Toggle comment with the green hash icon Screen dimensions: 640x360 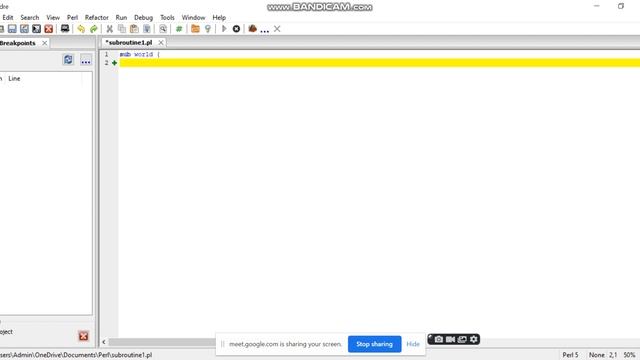click(179, 29)
